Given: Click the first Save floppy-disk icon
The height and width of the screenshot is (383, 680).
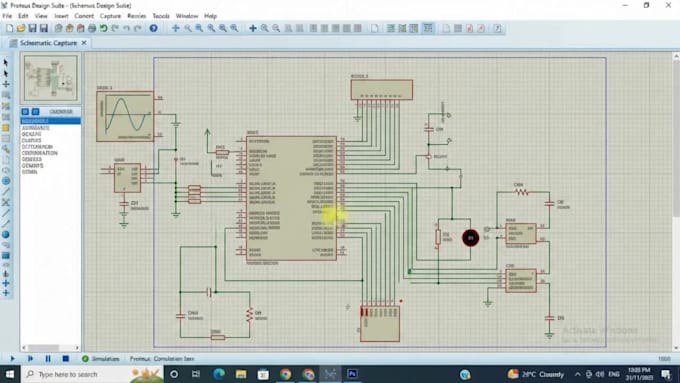Looking at the screenshot, I should coord(32,28).
